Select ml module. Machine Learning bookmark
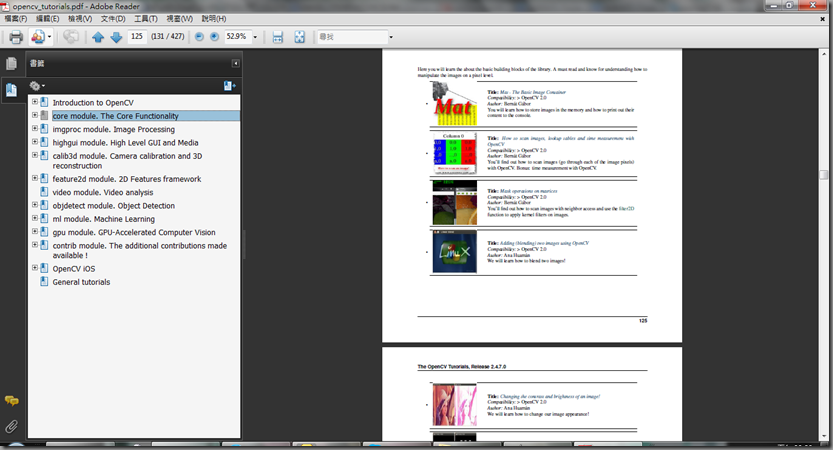 (x=104, y=219)
